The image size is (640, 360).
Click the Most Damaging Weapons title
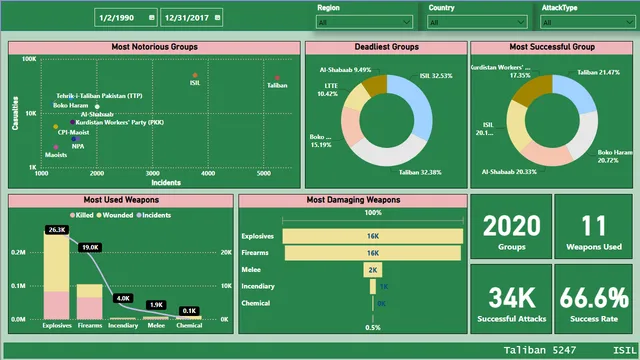pyautogui.click(x=353, y=200)
